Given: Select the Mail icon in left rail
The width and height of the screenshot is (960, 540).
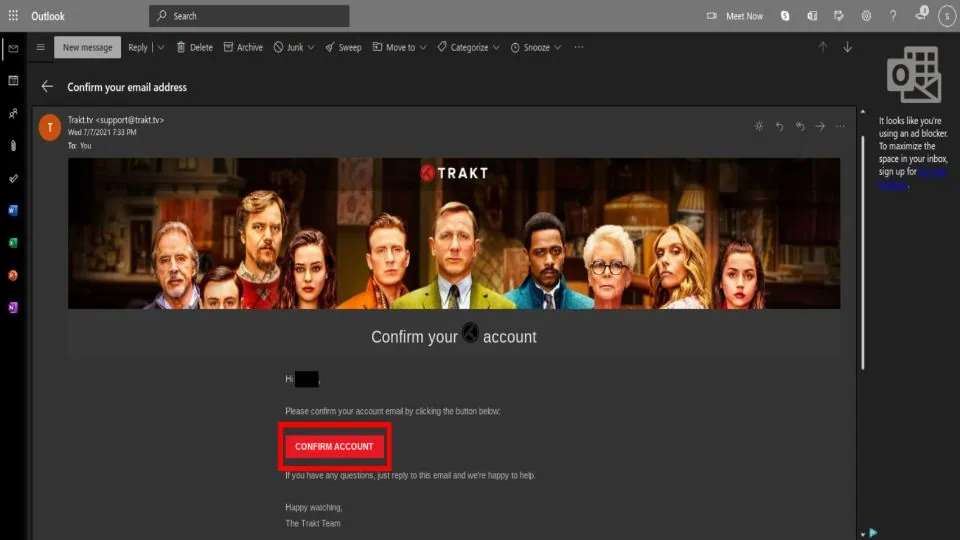Looking at the screenshot, I should tap(13, 48).
